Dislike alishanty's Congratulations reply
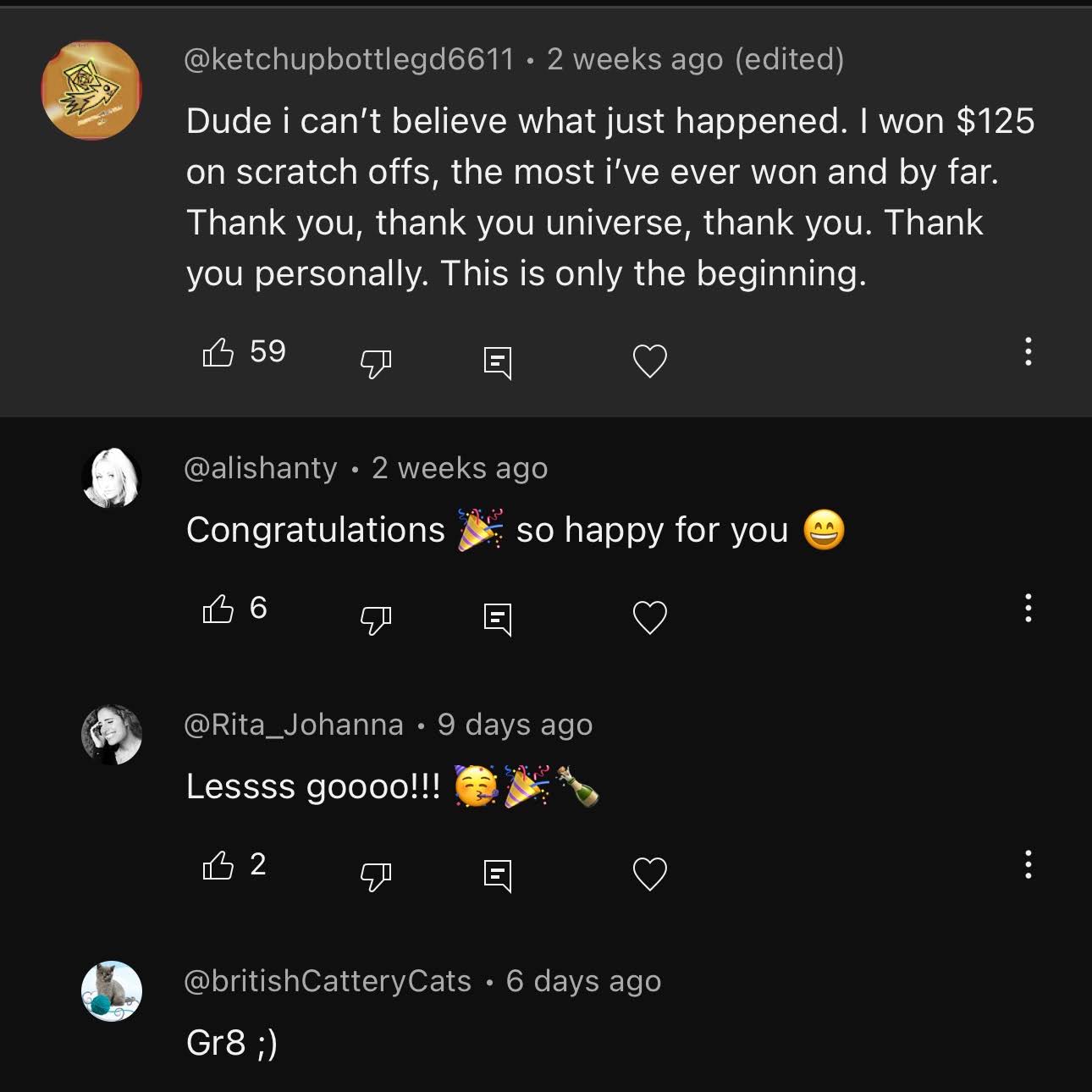1092x1092 pixels. (375, 620)
